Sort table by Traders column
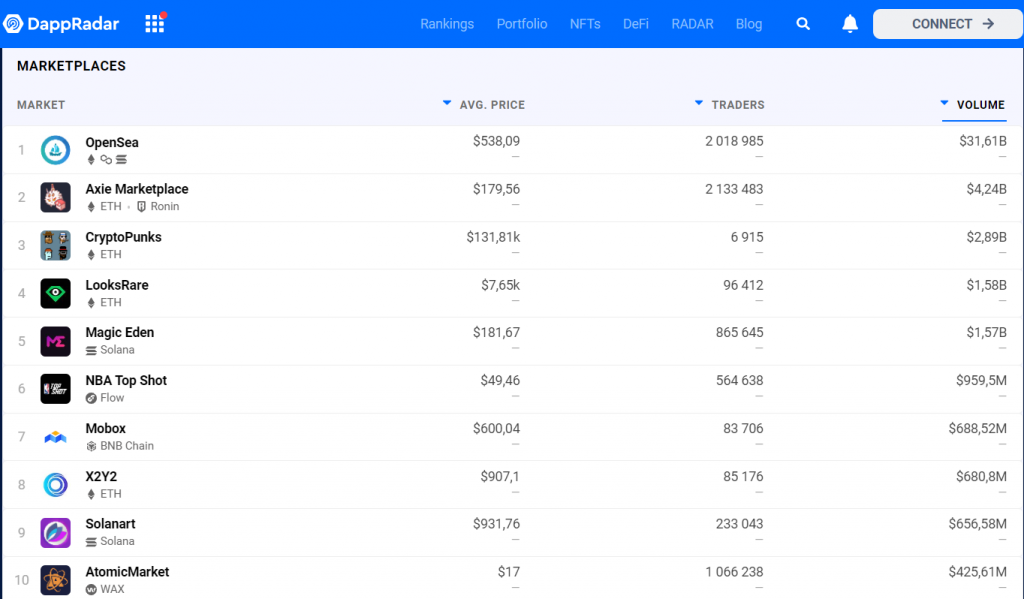Screen dimensions: 1024x599 pos(737,105)
